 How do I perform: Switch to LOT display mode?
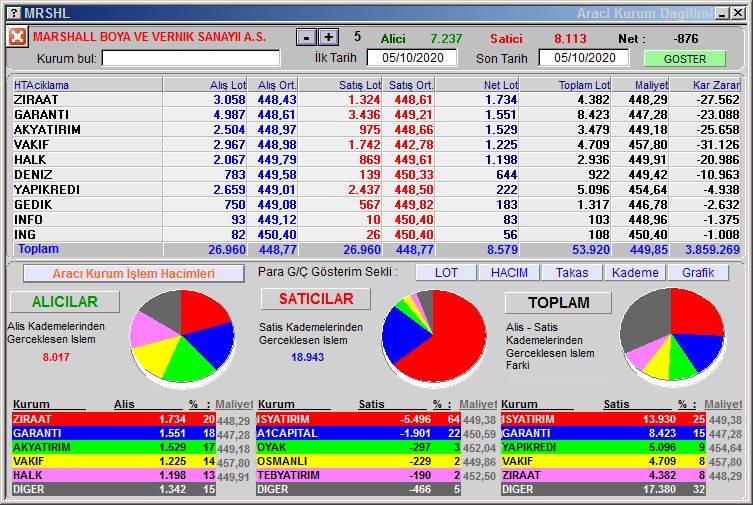click(446, 273)
